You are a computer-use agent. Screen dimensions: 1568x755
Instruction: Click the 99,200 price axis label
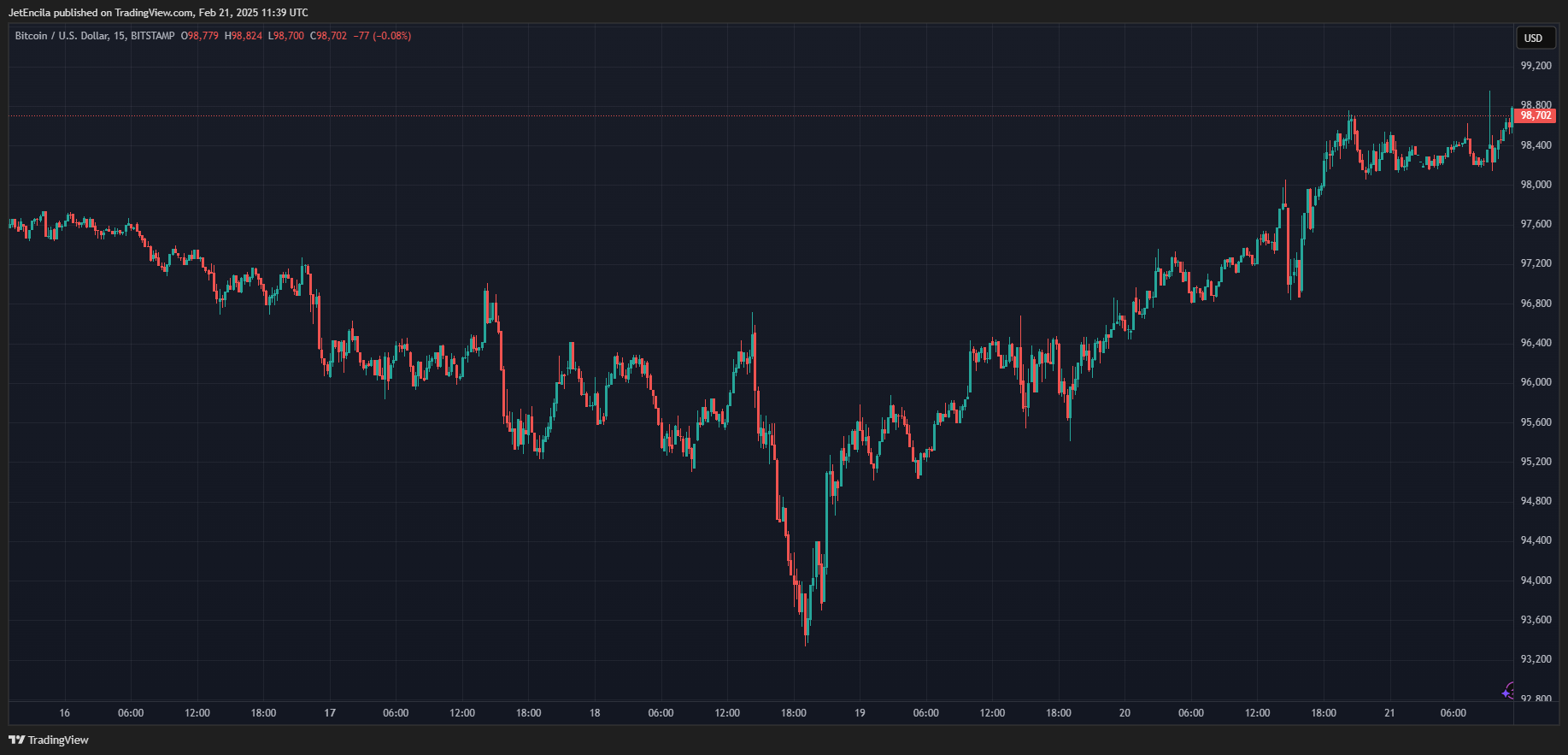point(1535,66)
